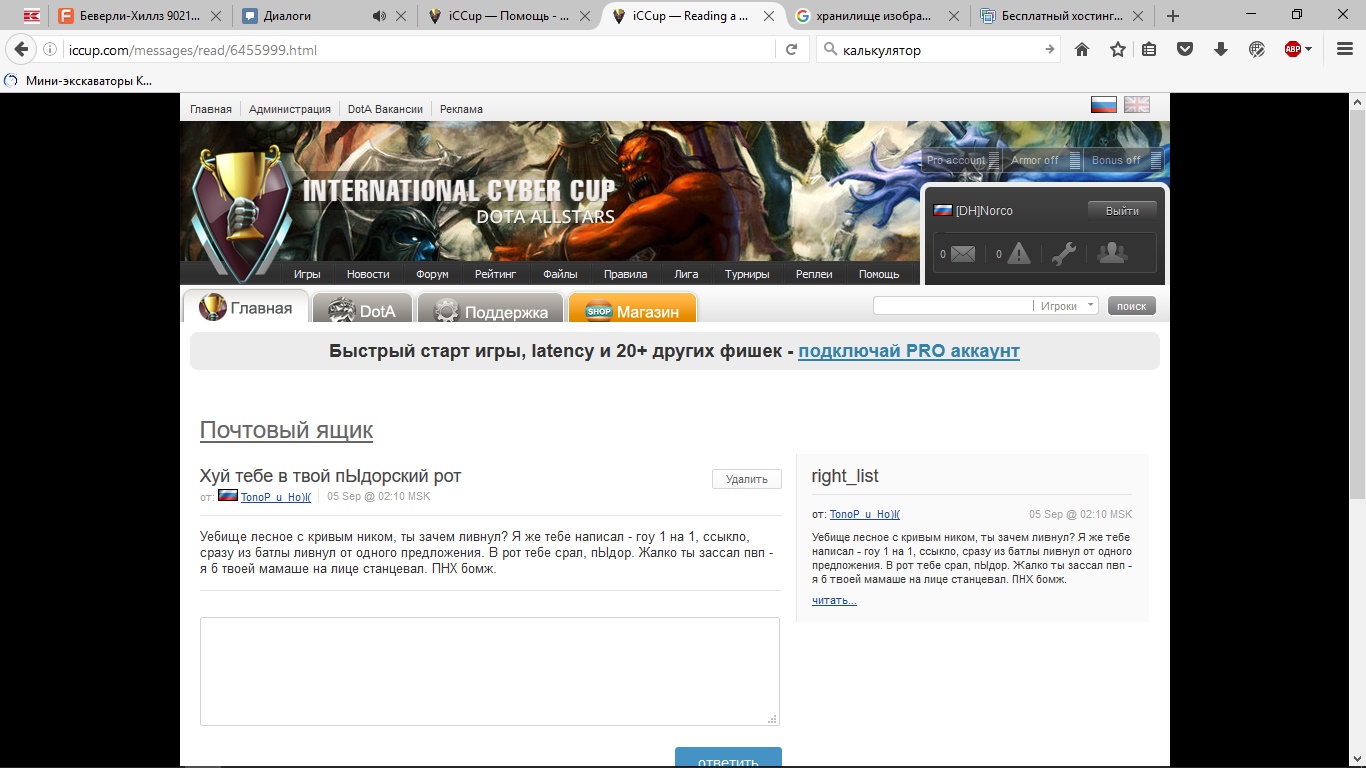Select the pinned first browser tab
The height and width of the screenshot is (768, 1366).
point(32,16)
